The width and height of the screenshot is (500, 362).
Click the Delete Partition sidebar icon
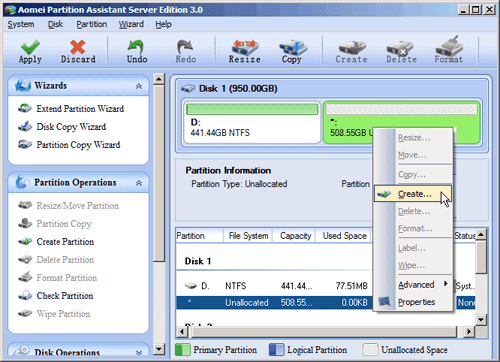(25, 259)
